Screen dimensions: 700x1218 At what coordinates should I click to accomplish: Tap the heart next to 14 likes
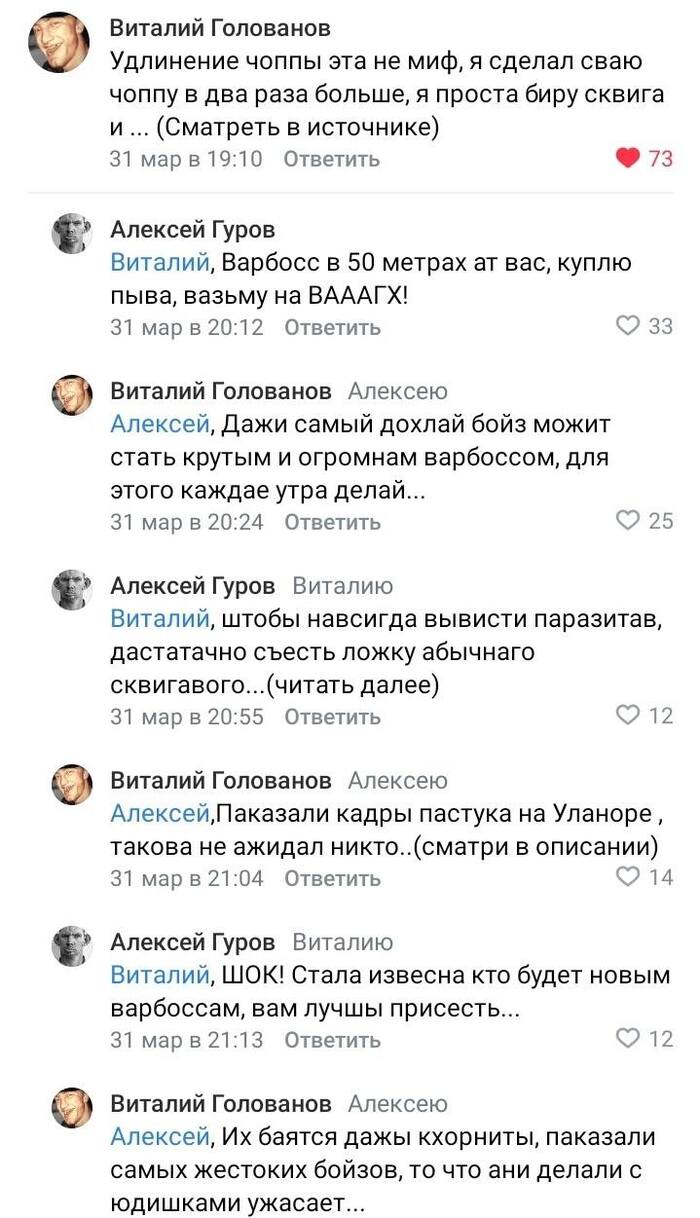[627, 877]
